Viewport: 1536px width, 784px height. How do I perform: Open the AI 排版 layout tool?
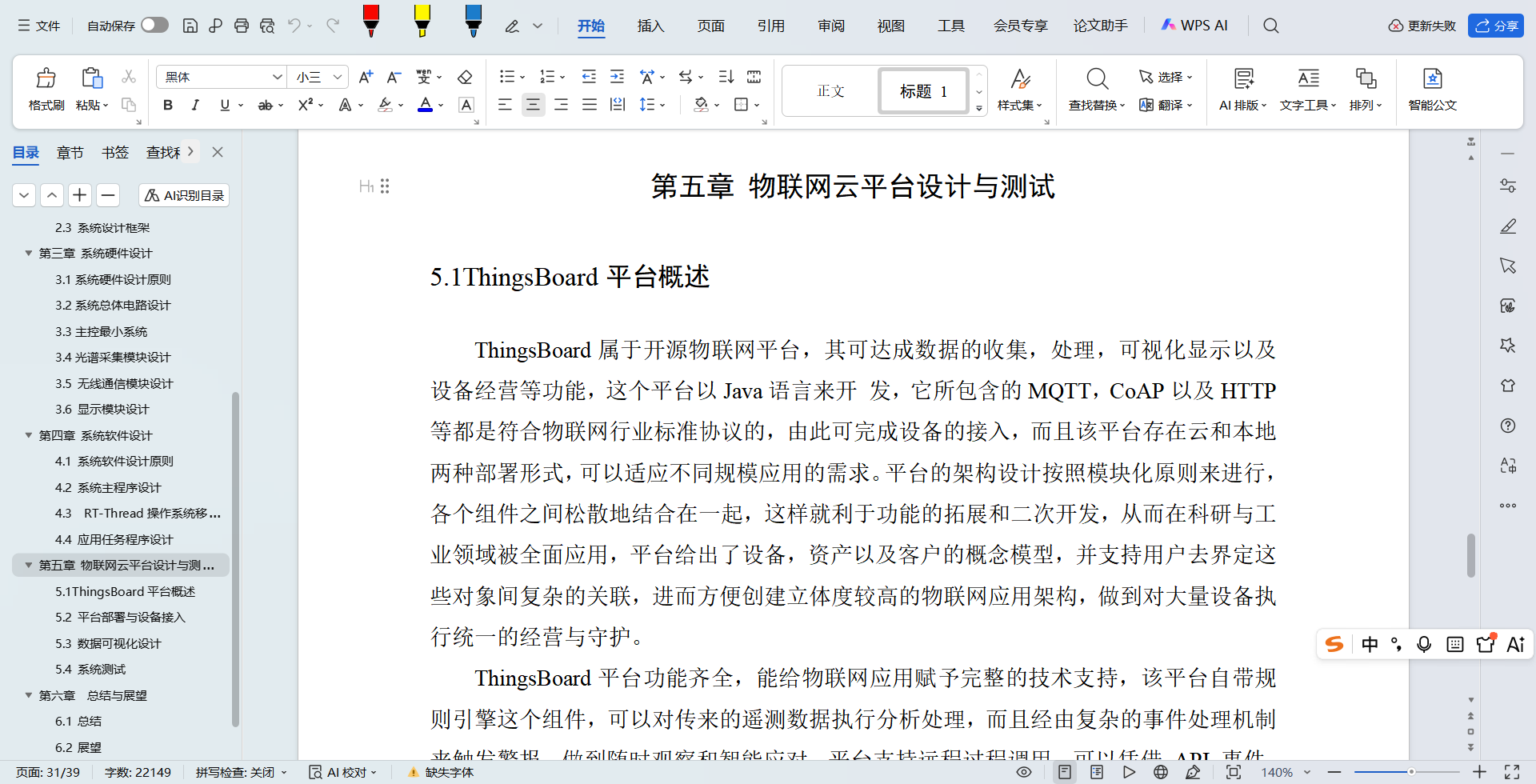[1243, 90]
